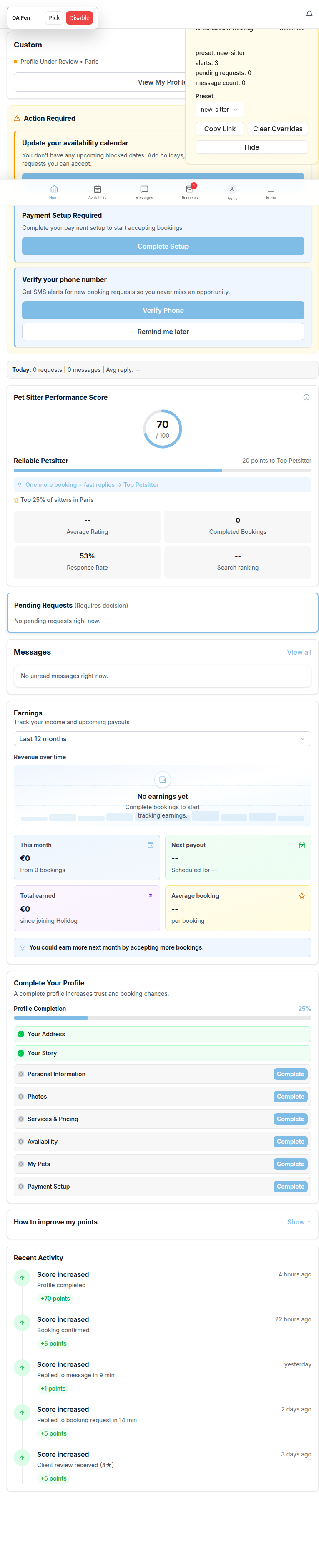Click the Performance Score info icon
Image resolution: width=319 pixels, height=1568 pixels.
[x=306, y=397]
